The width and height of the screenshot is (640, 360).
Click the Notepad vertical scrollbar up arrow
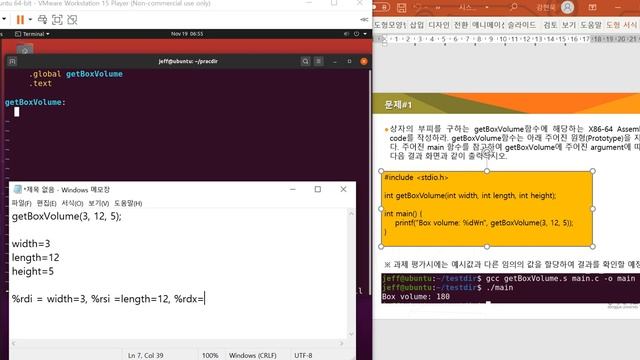pyautogui.click(x=351, y=213)
